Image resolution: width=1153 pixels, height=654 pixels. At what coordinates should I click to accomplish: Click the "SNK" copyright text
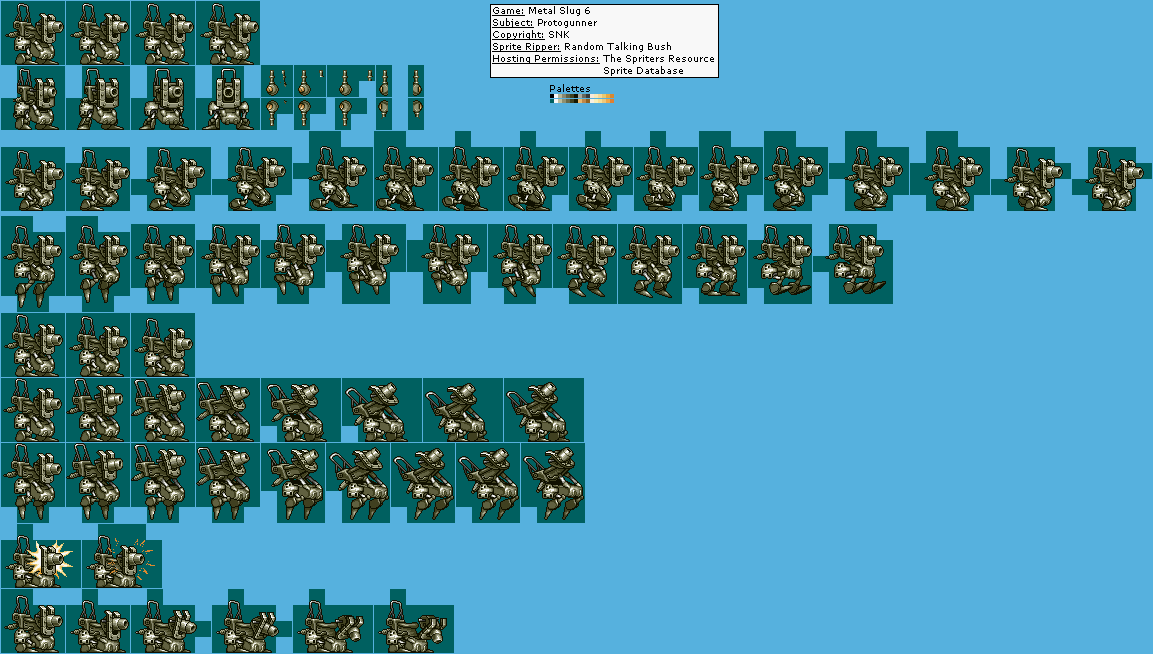(x=559, y=35)
